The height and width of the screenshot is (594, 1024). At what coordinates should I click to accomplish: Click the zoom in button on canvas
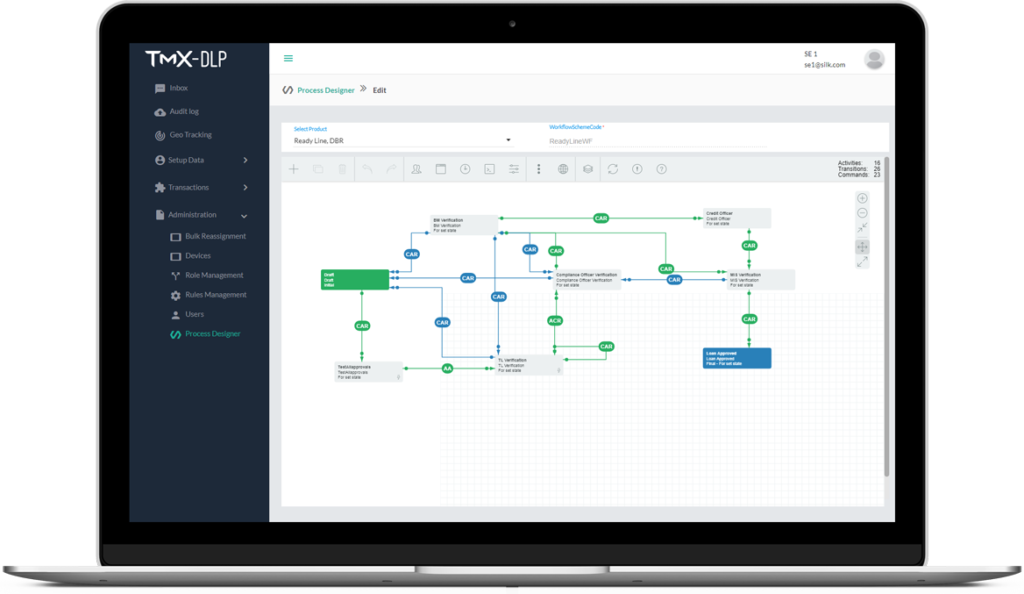862,198
